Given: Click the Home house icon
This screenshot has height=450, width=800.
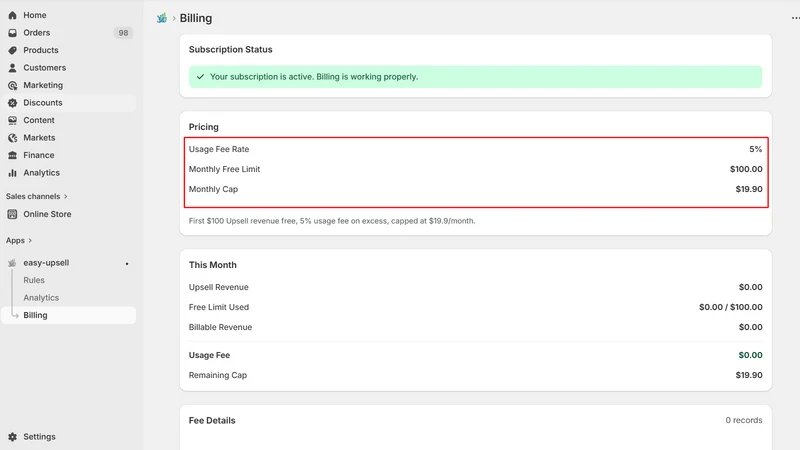Looking at the screenshot, I should (x=12, y=15).
